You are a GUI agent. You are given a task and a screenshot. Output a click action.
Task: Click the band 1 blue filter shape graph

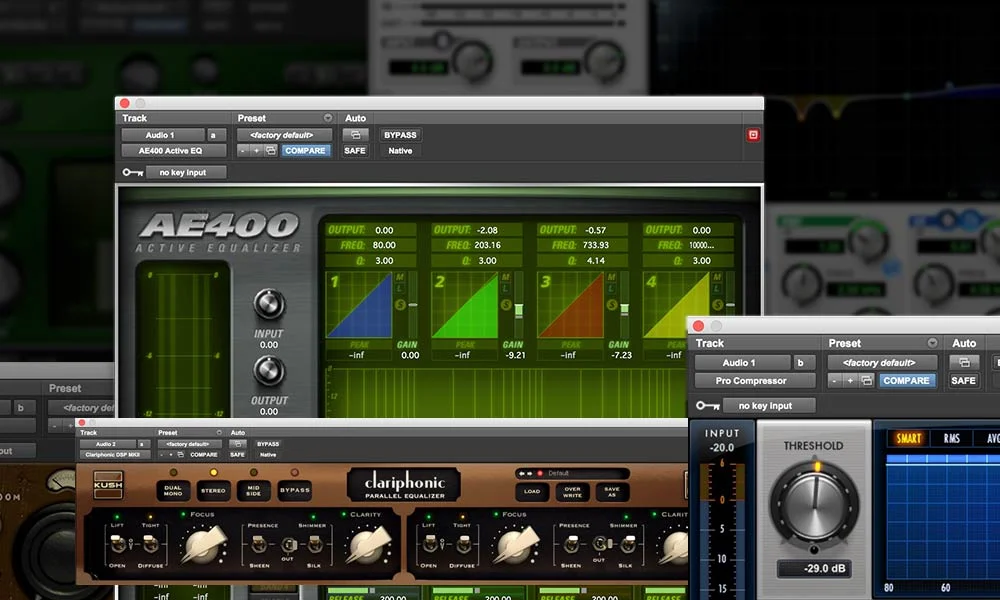tap(358, 305)
